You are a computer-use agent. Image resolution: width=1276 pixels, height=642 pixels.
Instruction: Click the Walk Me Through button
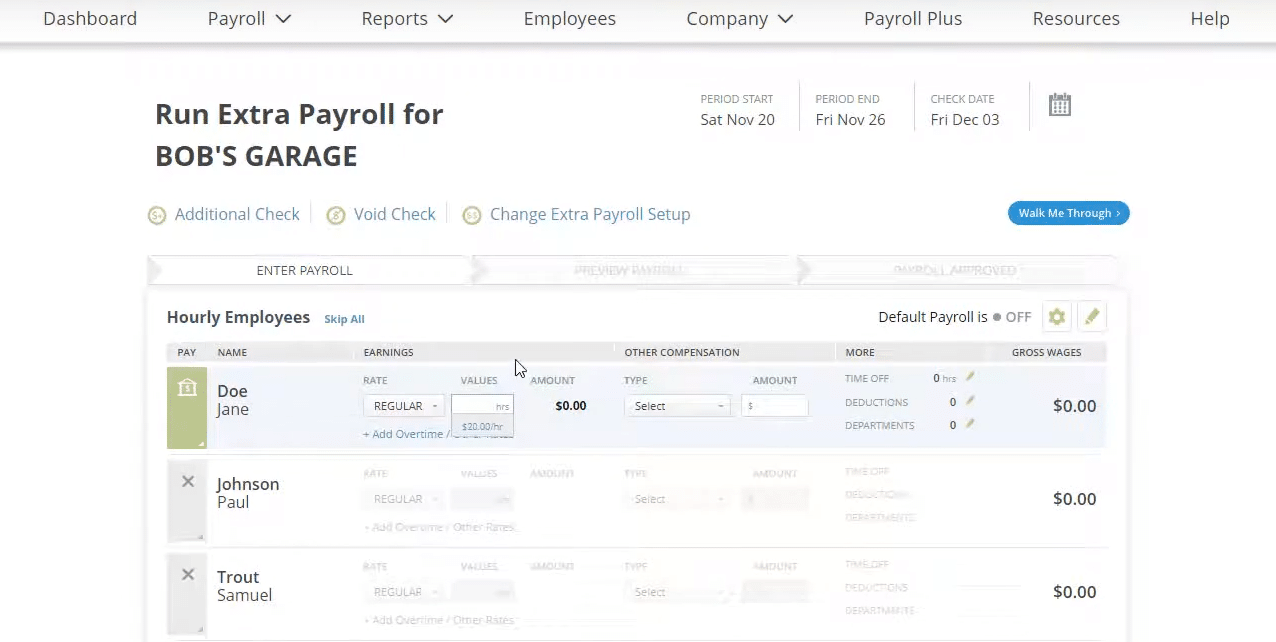click(x=1068, y=213)
